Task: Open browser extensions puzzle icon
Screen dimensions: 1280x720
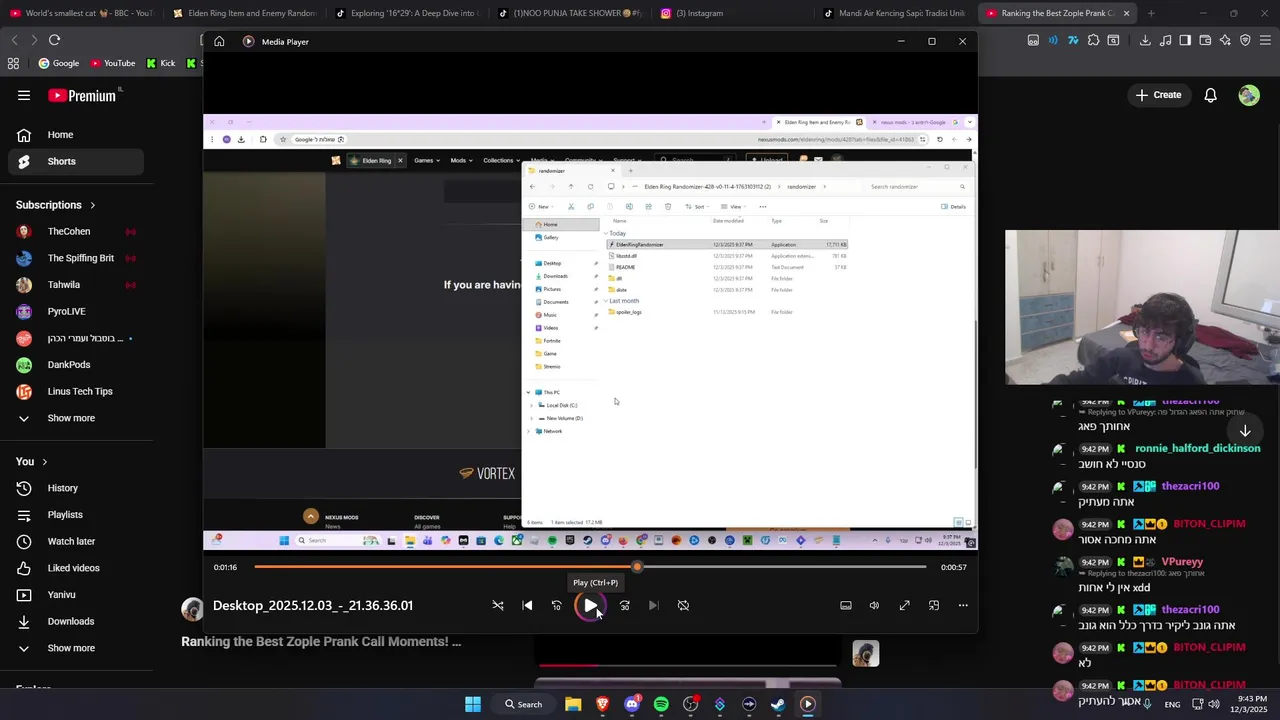Action: 1093,40
